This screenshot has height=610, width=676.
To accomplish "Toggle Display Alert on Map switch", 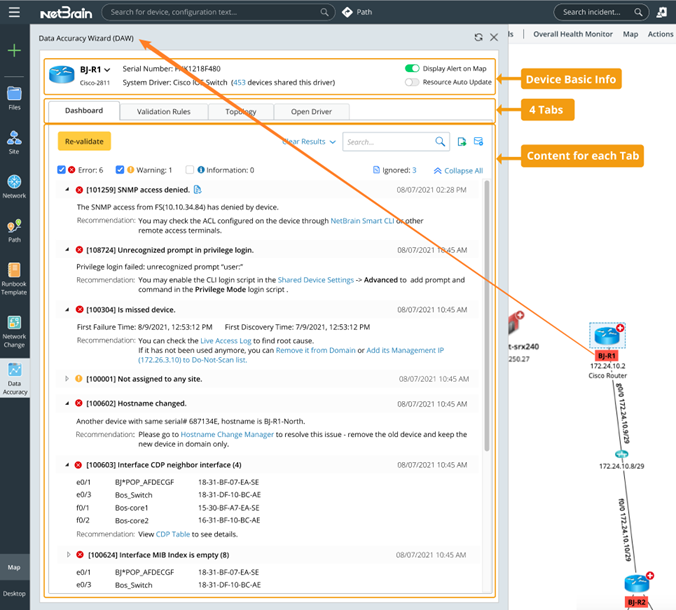I will tap(412, 69).
